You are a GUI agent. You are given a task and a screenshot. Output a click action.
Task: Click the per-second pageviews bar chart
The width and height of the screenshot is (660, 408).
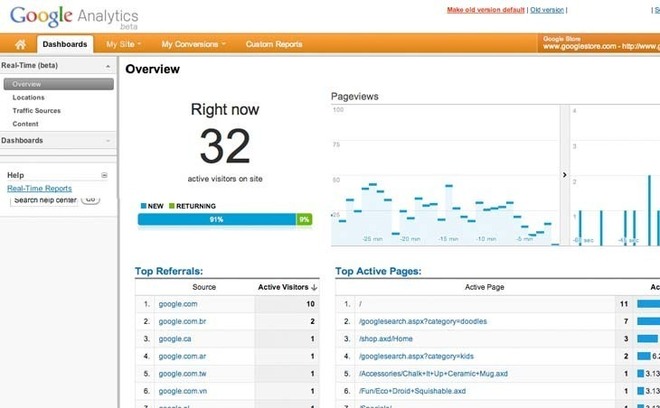click(615, 175)
